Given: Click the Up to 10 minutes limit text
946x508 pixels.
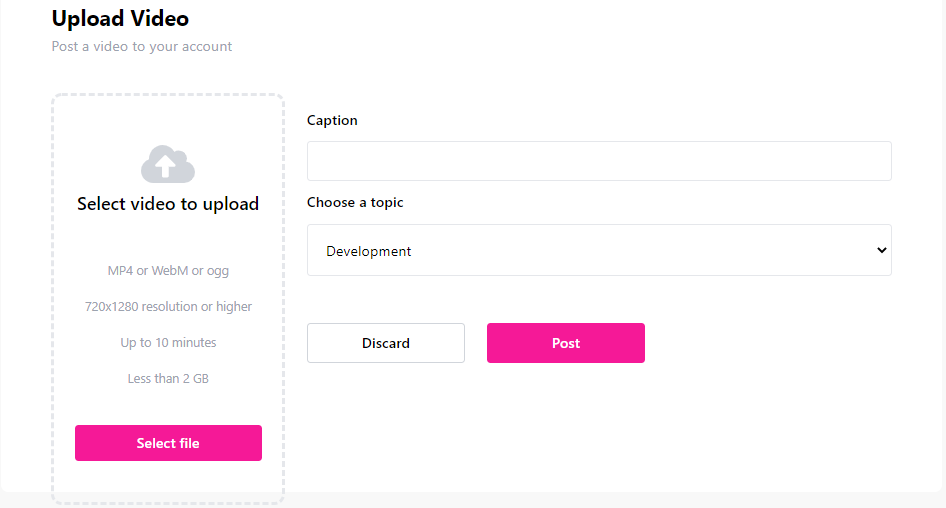Looking at the screenshot, I should click(168, 343).
